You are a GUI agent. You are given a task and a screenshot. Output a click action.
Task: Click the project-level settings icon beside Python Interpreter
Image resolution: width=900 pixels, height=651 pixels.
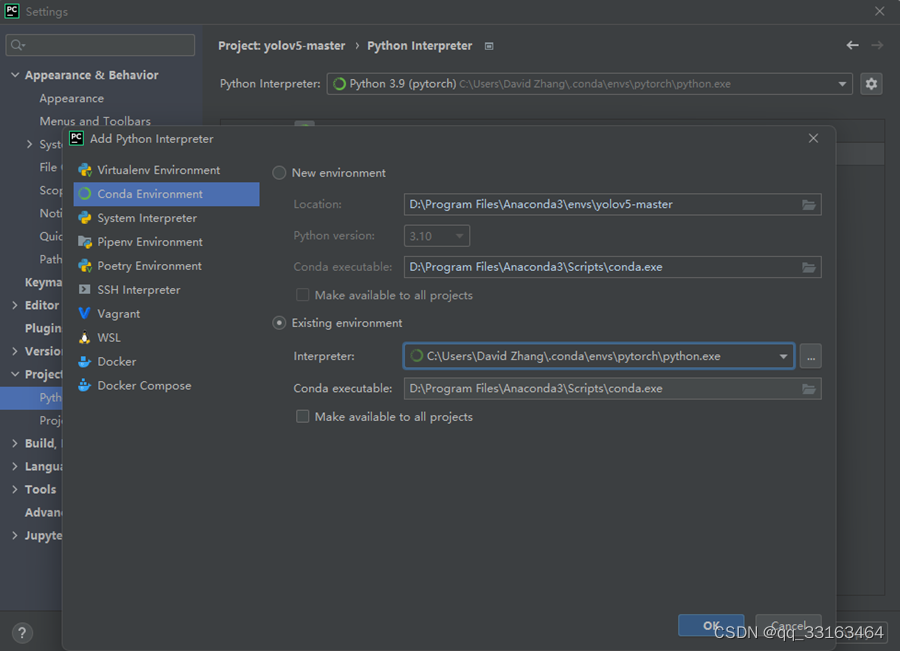click(489, 46)
